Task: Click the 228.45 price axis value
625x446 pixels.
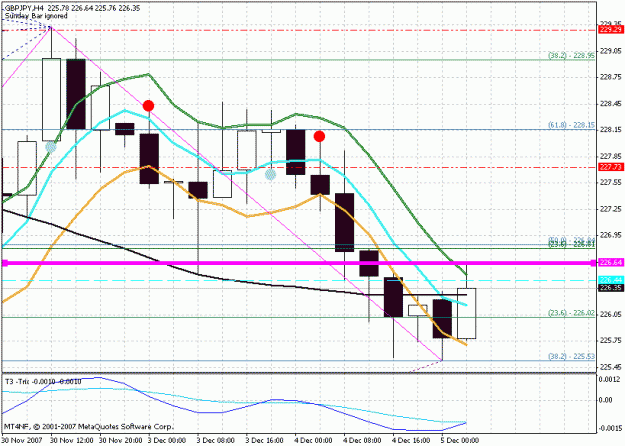Action: click(x=610, y=104)
